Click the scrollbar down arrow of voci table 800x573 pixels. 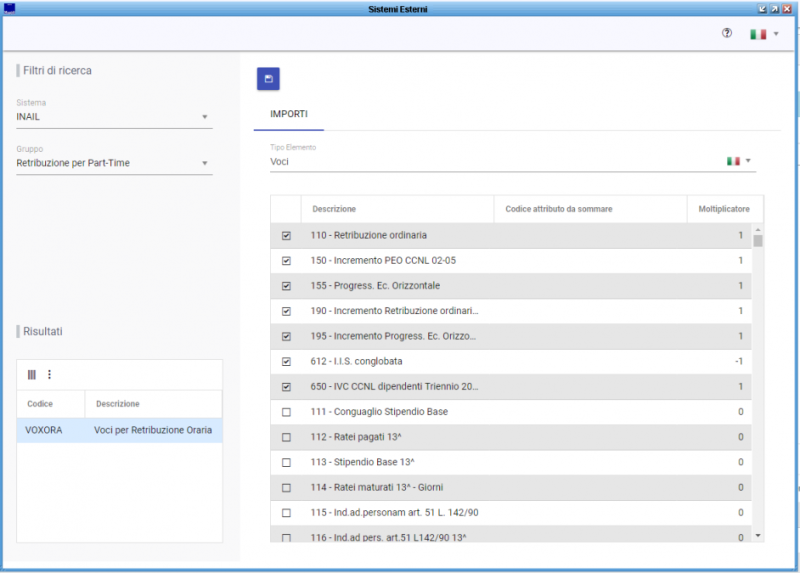coord(758,536)
